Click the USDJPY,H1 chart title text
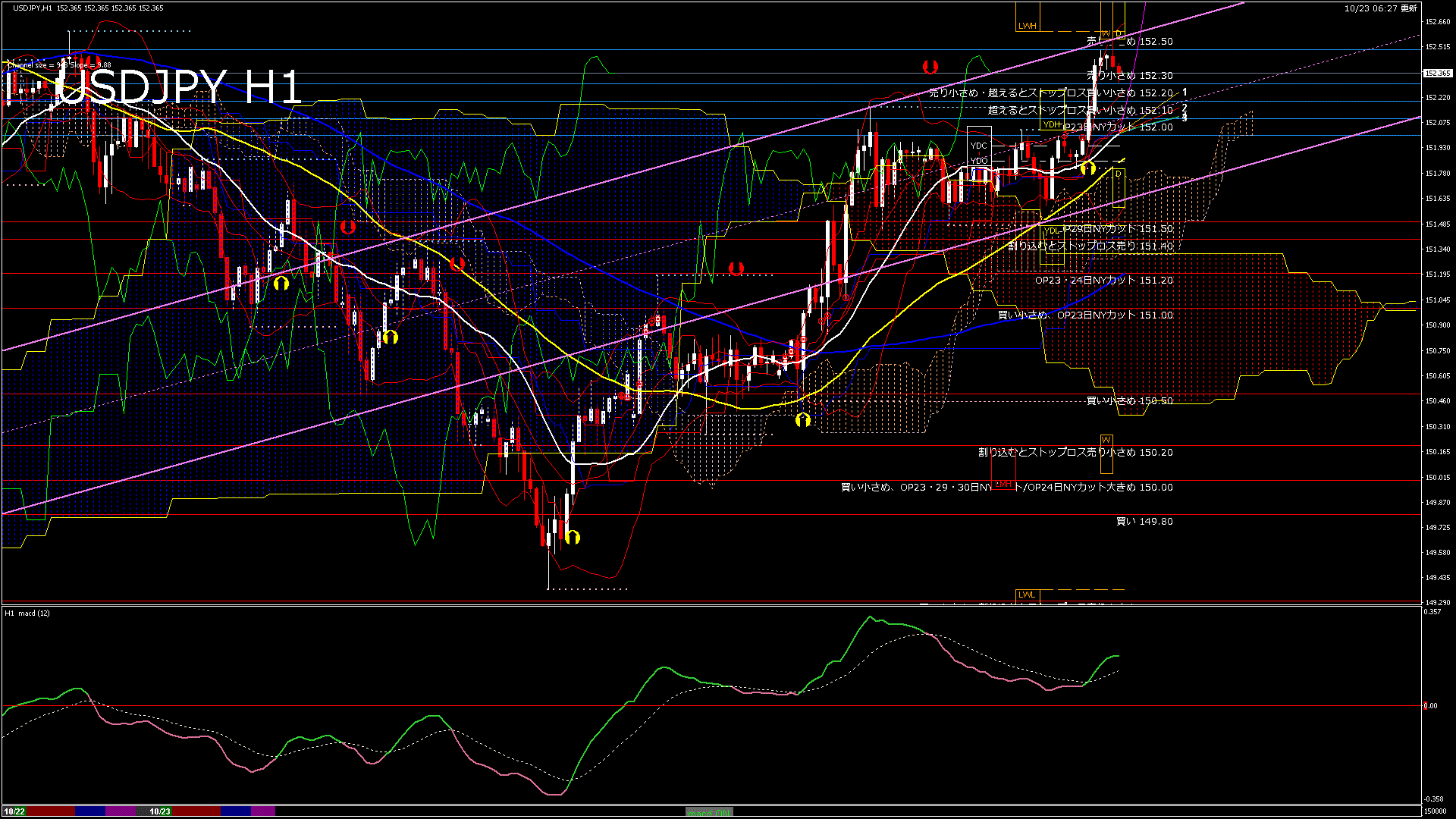 pyautogui.click(x=33, y=8)
